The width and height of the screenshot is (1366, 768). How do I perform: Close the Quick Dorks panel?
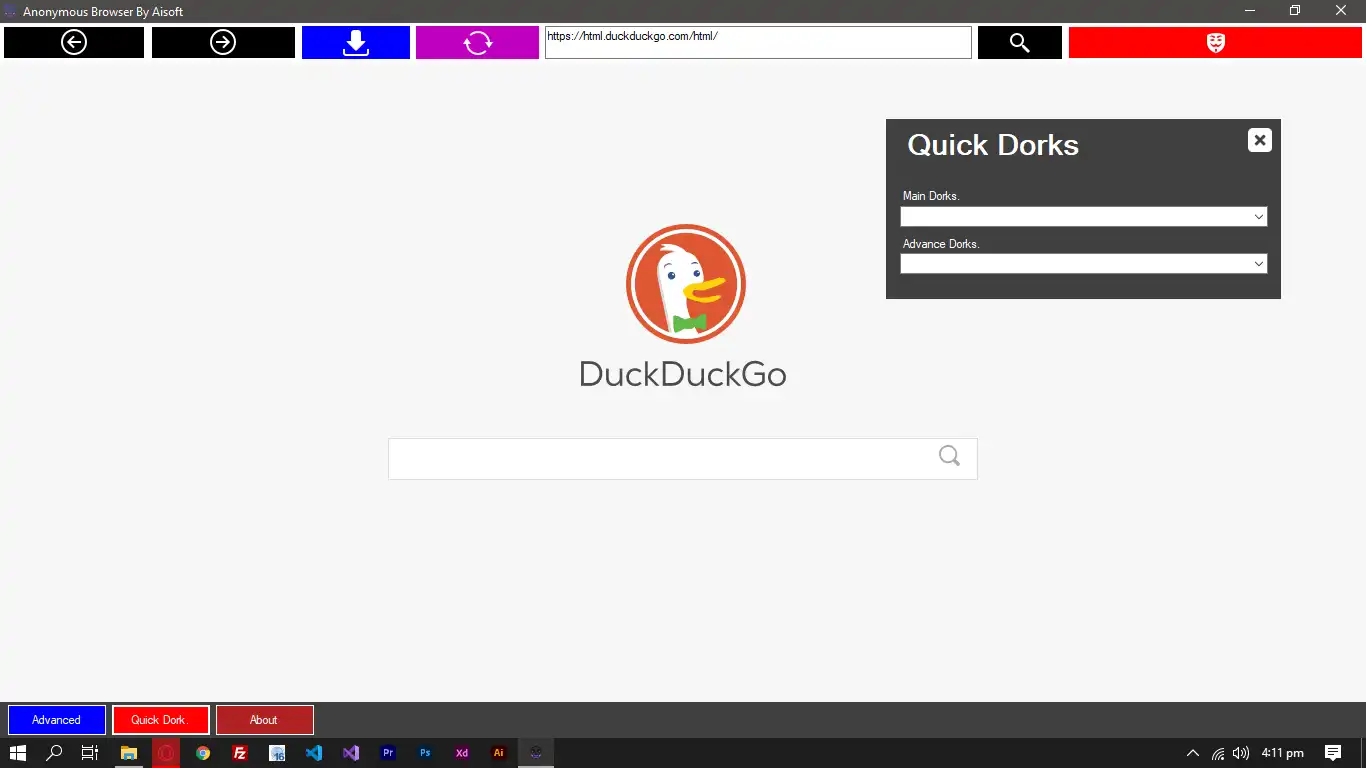pyautogui.click(x=1260, y=140)
